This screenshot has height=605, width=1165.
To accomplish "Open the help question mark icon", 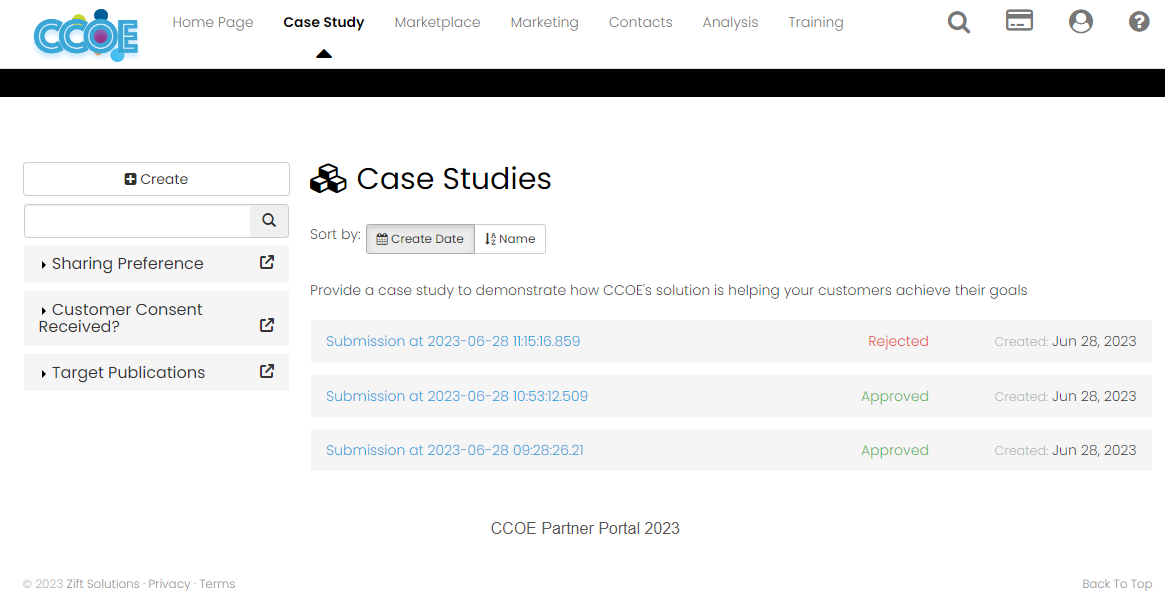I will 1139,22.
